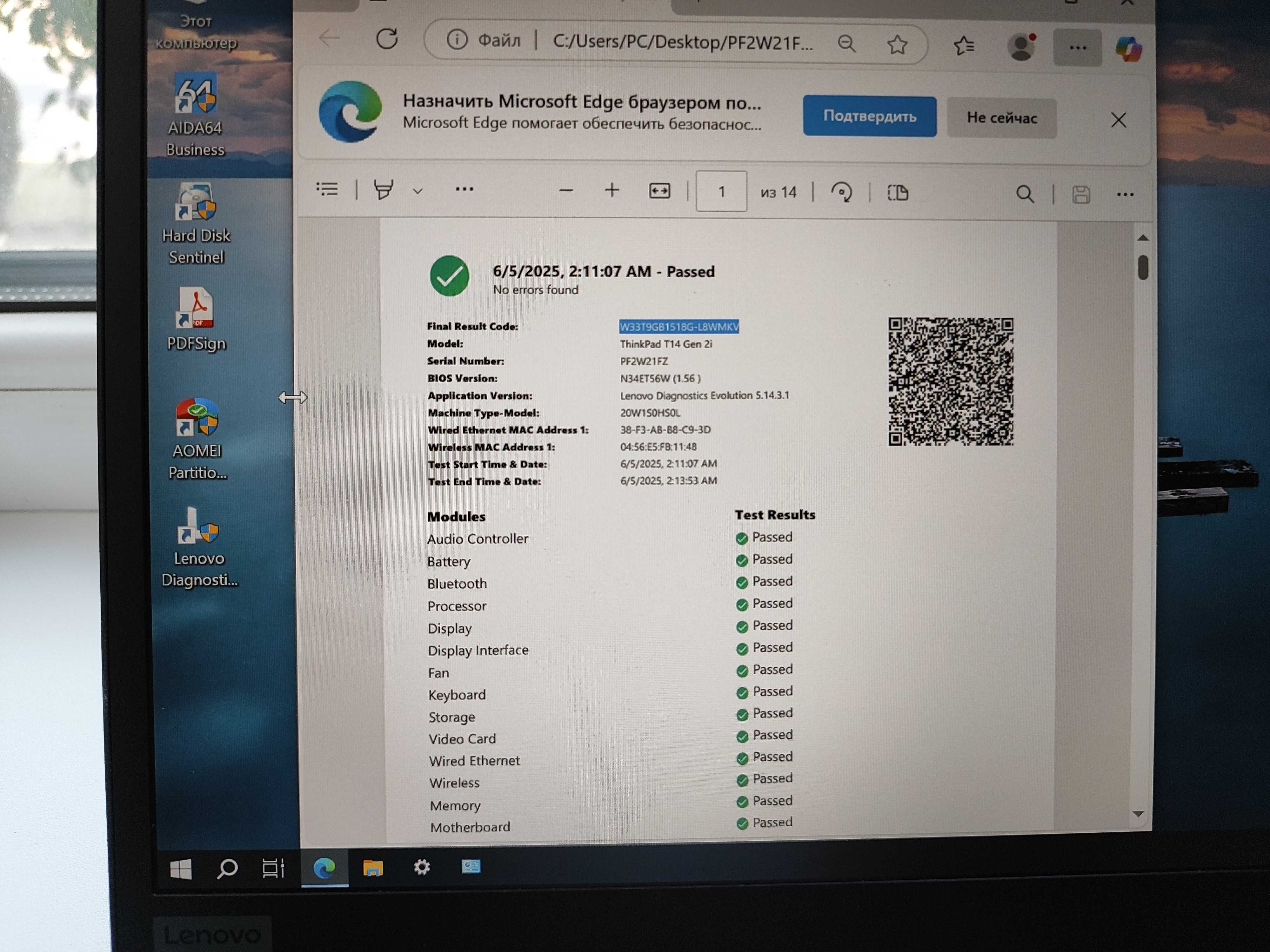Open the favorites list icon

[964, 45]
